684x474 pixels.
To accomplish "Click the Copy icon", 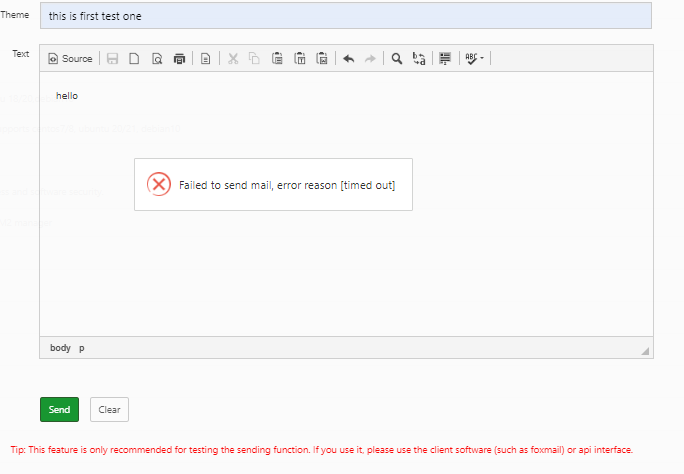I will (254, 58).
